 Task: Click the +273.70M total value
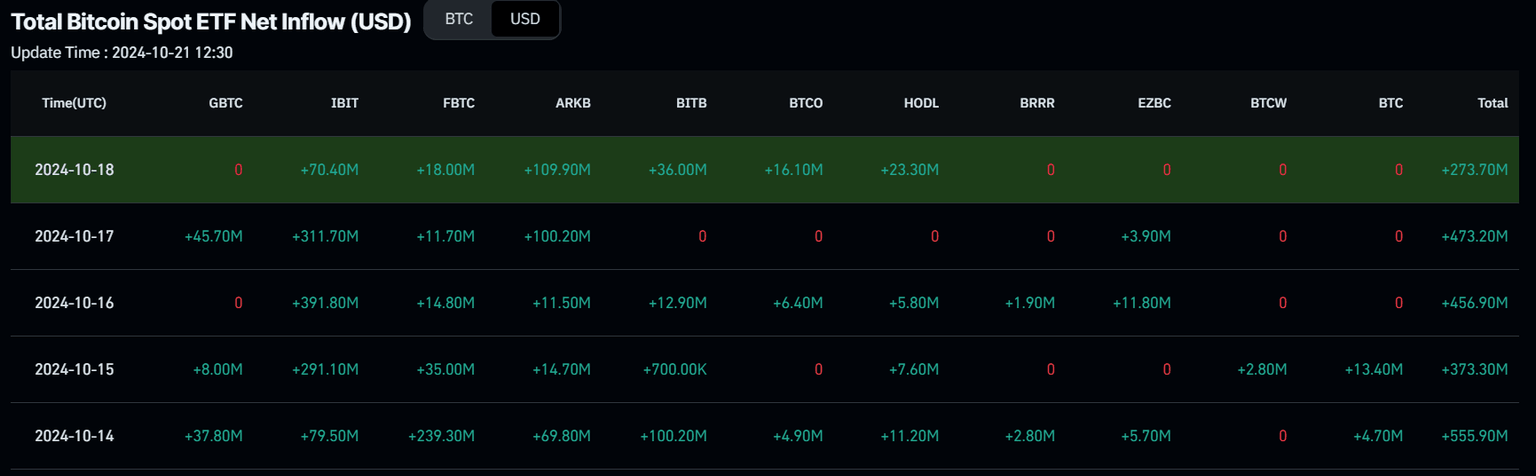coord(1474,170)
